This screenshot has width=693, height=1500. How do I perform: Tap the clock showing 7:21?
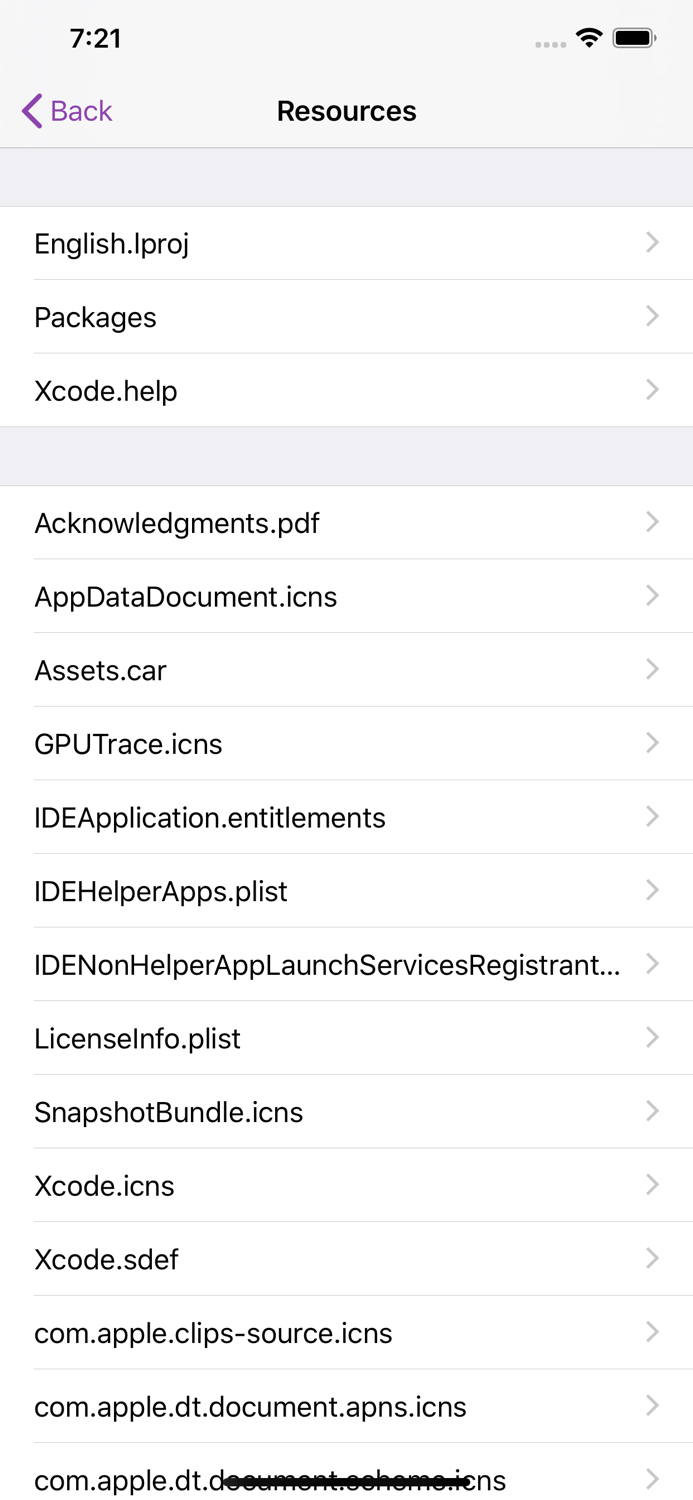click(96, 36)
